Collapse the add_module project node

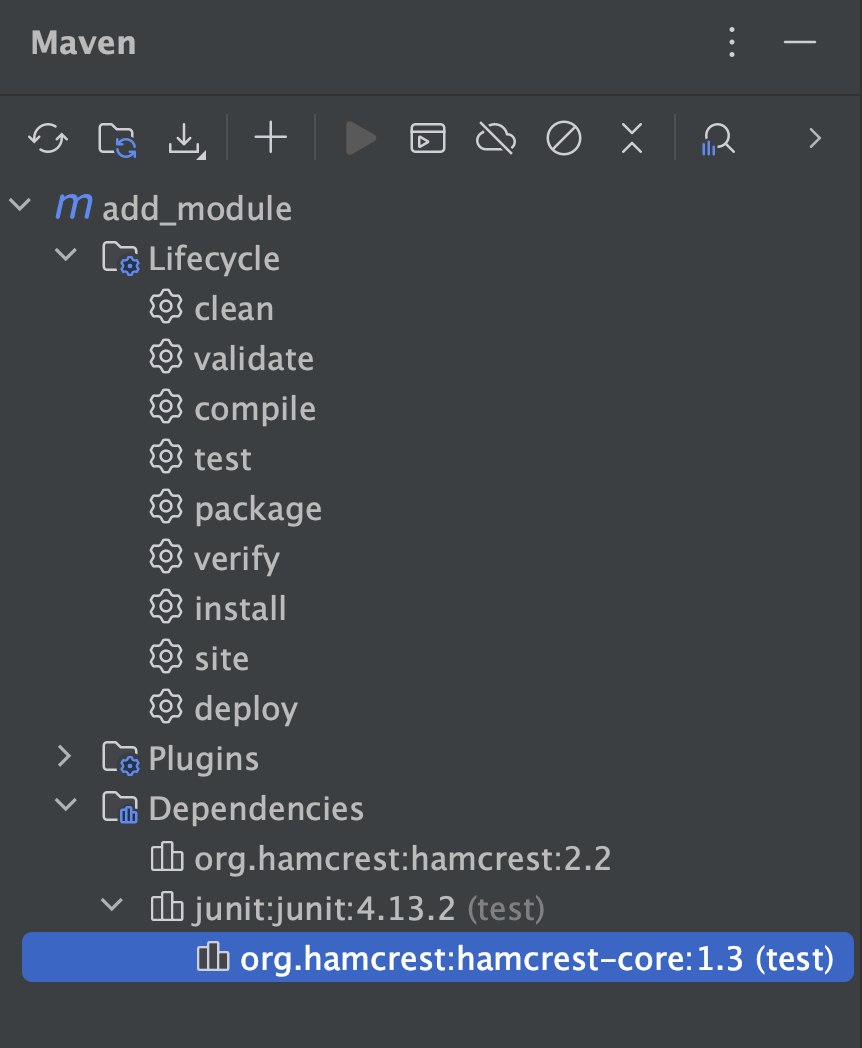click(20, 204)
